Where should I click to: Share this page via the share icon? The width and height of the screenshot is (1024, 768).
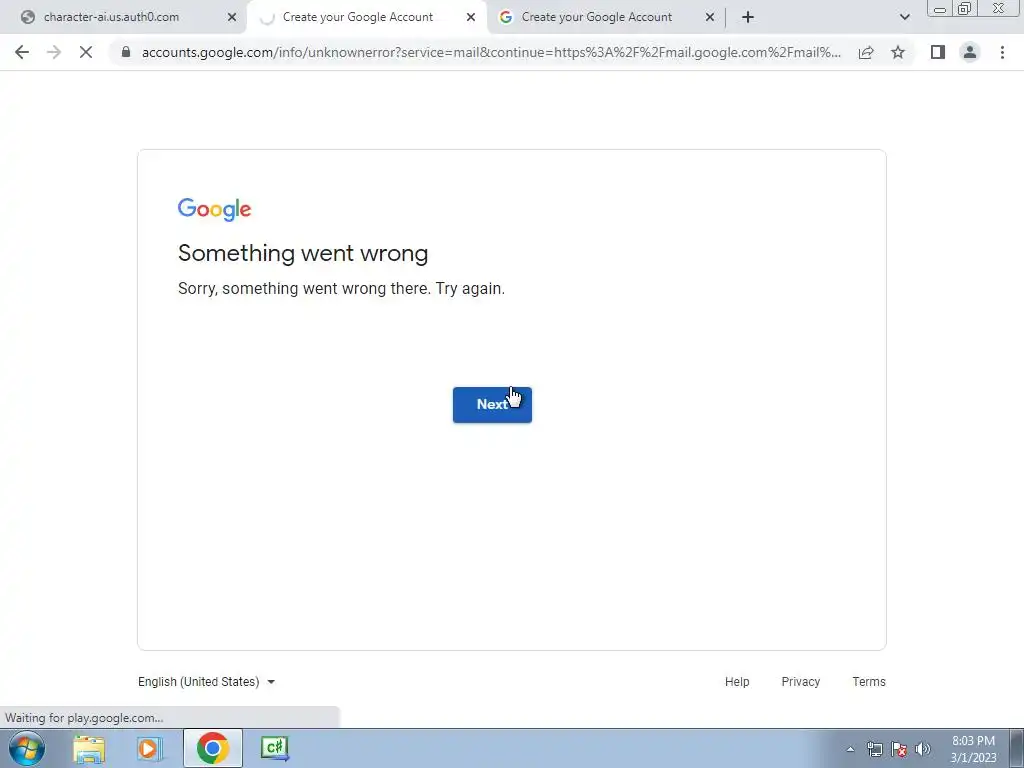[x=866, y=52]
